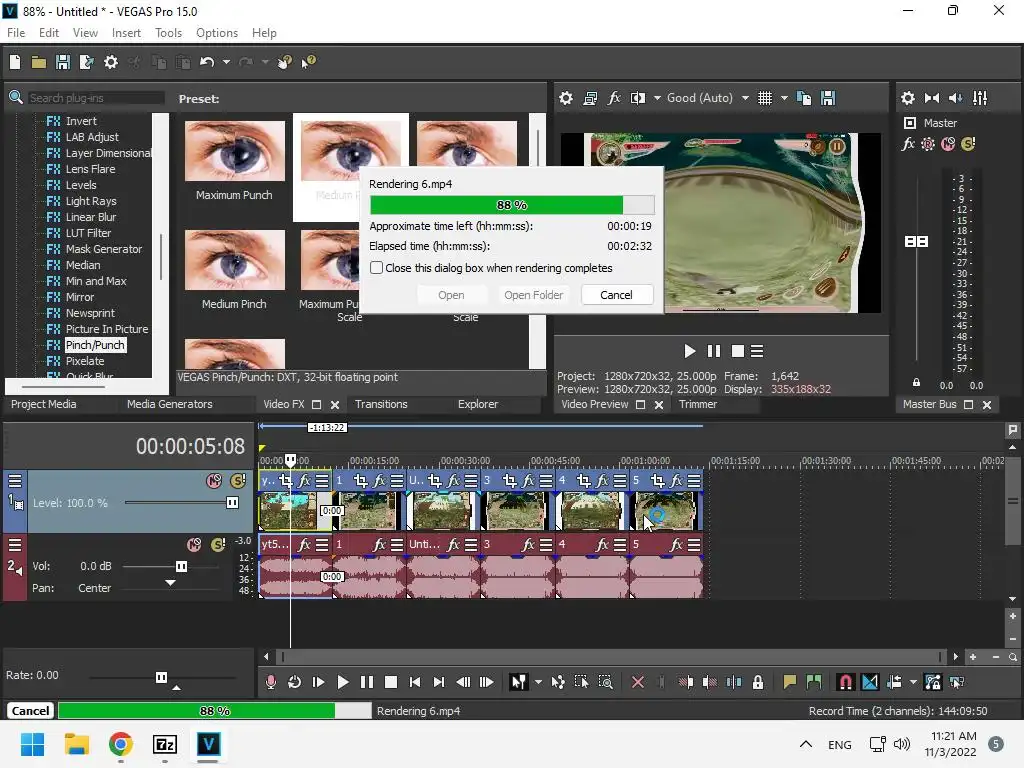
Task: Expand the undo history dropdown arrow
Action: click(226, 62)
